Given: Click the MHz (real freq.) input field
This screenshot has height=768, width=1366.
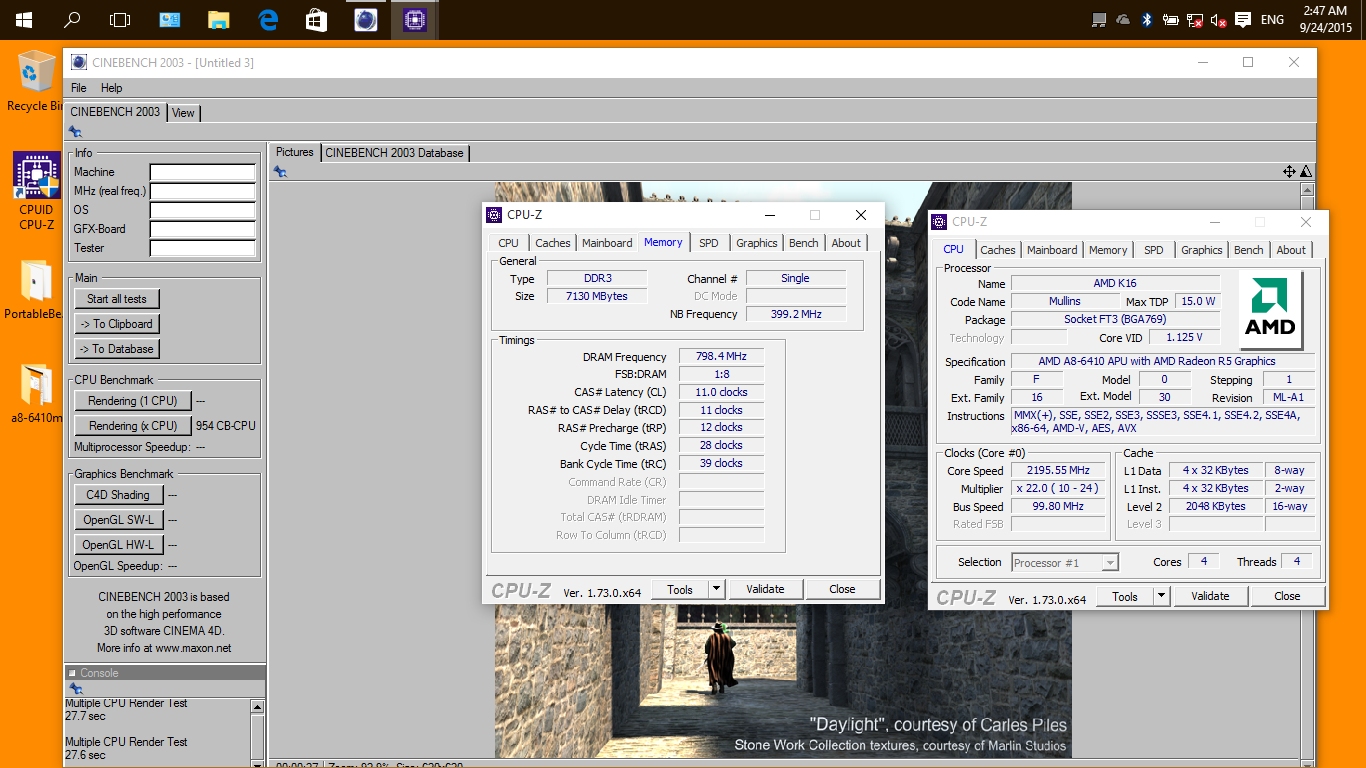Looking at the screenshot, I should click(x=203, y=191).
